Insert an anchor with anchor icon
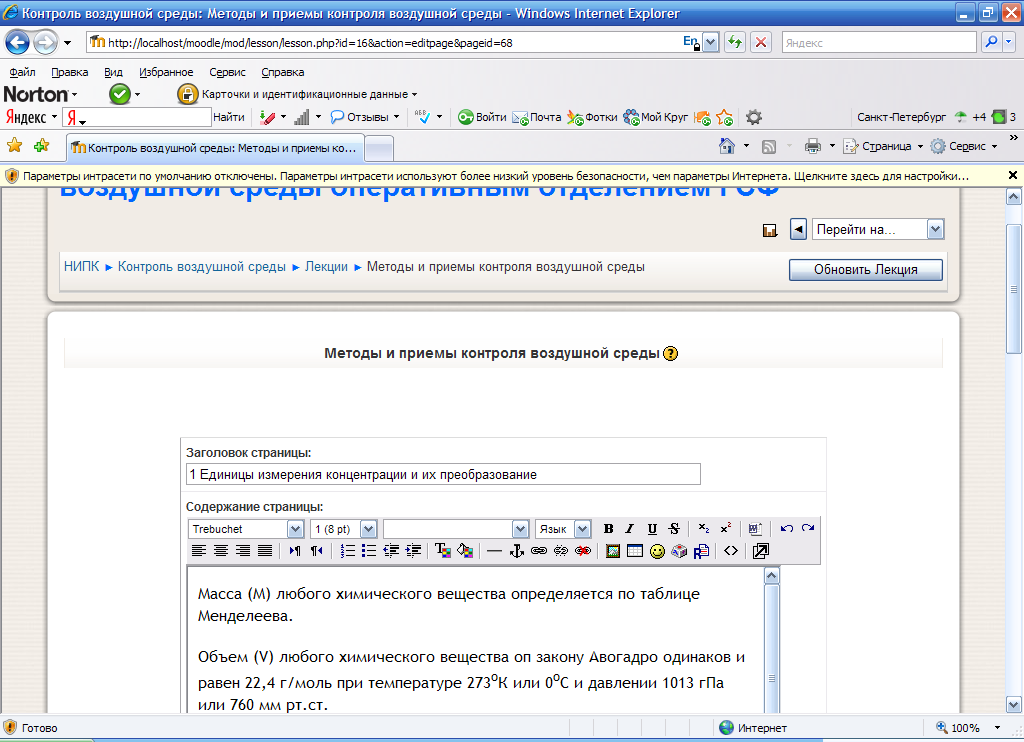Viewport: 1024px width, 742px height. 517,551
